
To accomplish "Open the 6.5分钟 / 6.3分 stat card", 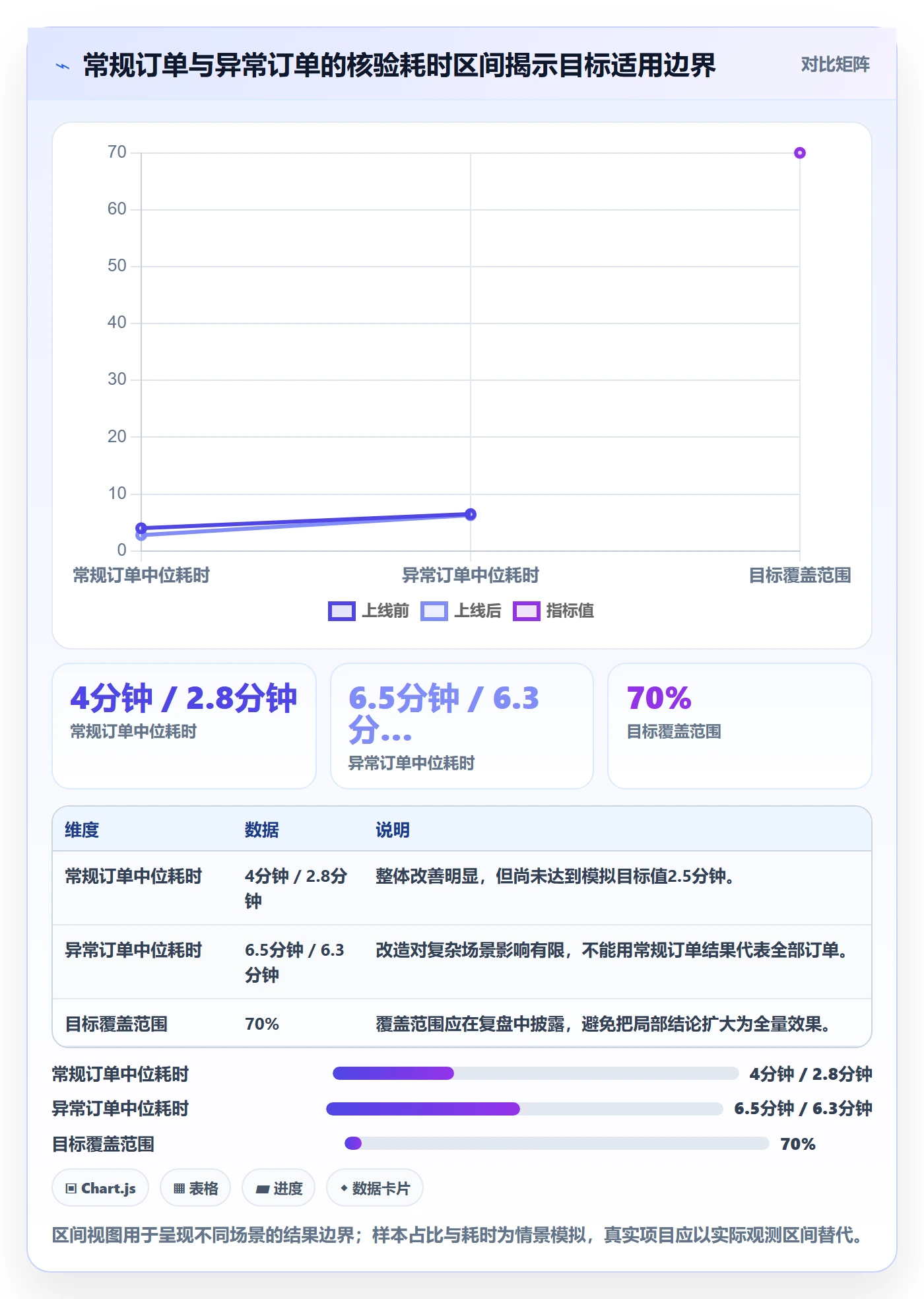I will [x=462, y=725].
